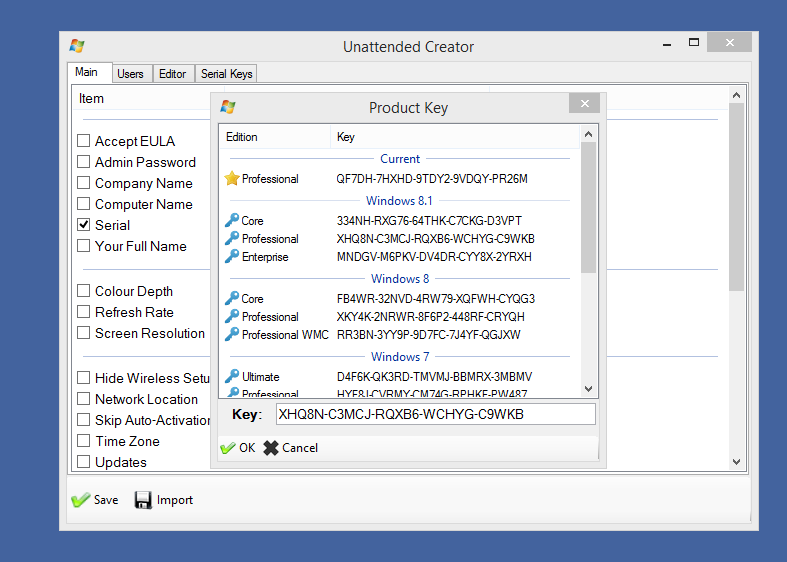The image size is (787, 562).
Task: Click the Edition column header
Action: click(x=275, y=137)
